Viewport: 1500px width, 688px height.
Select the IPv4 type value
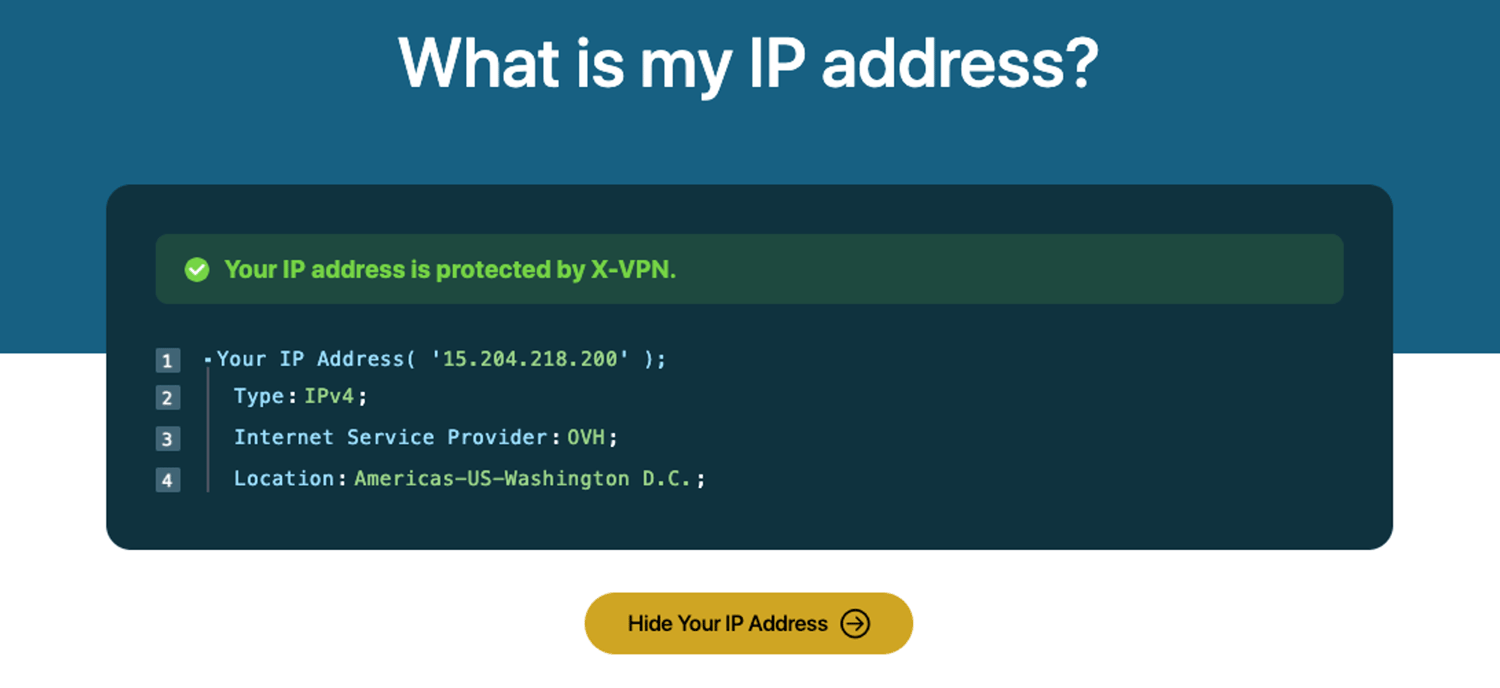click(330, 397)
